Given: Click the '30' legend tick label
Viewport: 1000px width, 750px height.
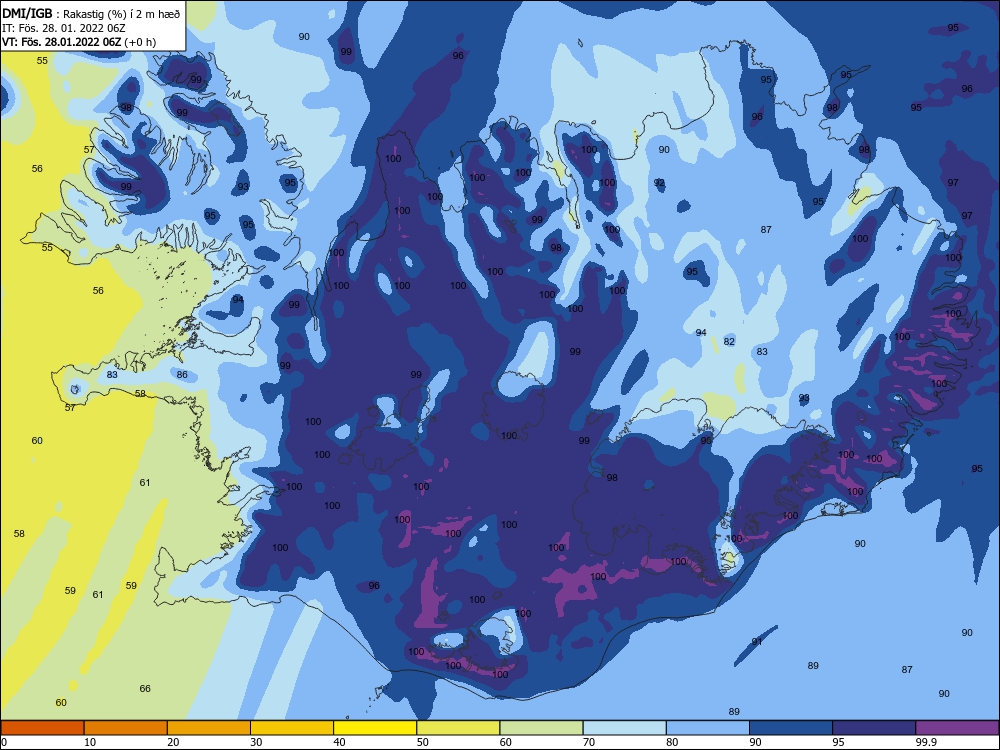Looking at the screenshot, I should [x=256, y=742].
